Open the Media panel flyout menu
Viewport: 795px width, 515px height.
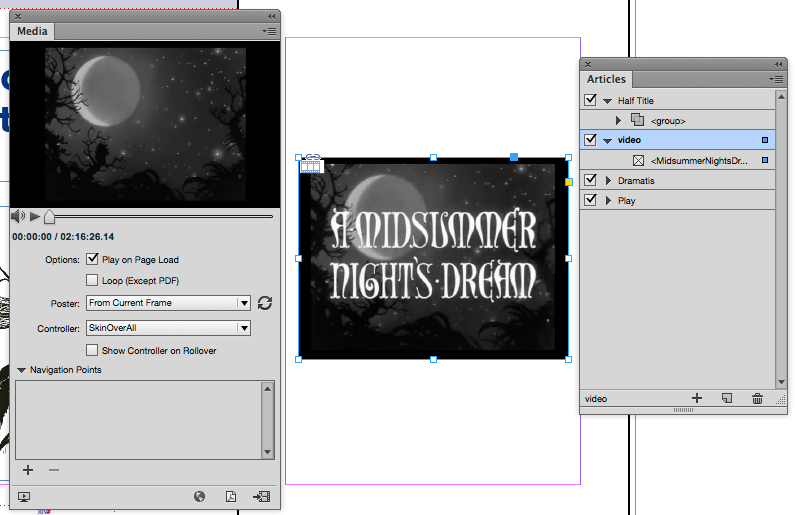[269, 31]
